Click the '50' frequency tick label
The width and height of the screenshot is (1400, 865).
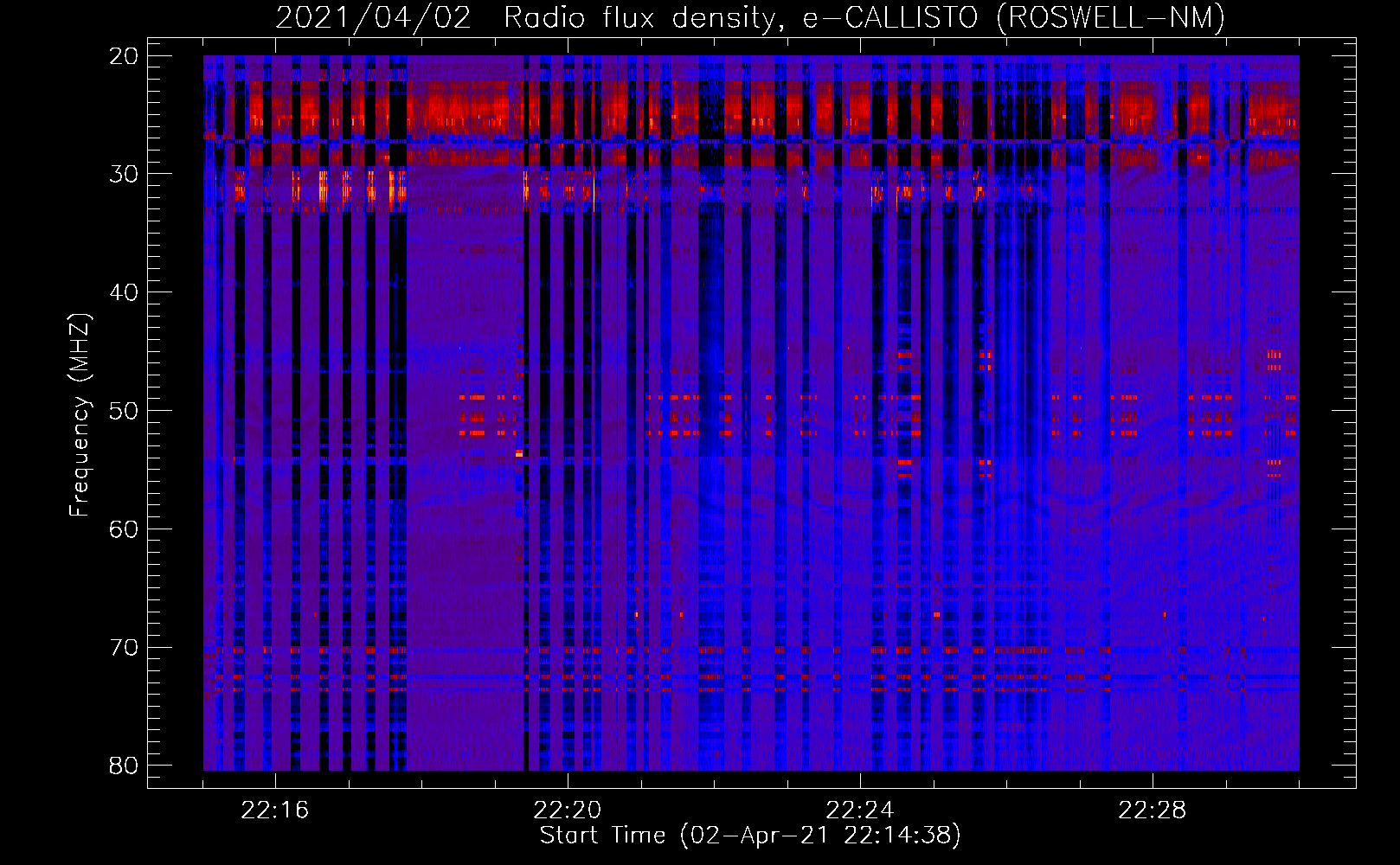pyautogui.click(x=125, y=411)
